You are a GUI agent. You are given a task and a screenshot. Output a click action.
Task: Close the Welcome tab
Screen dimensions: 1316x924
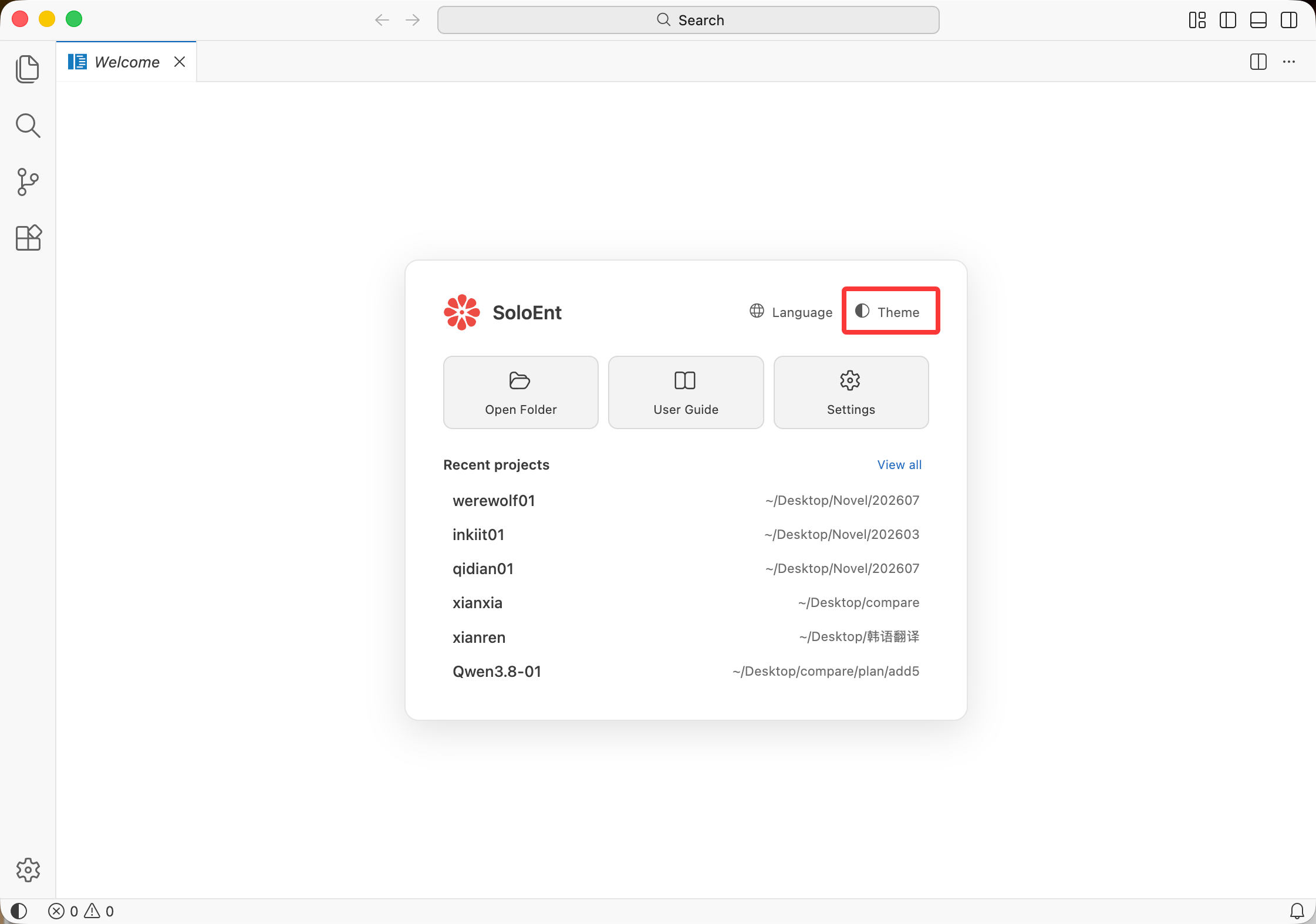point(180,62)
